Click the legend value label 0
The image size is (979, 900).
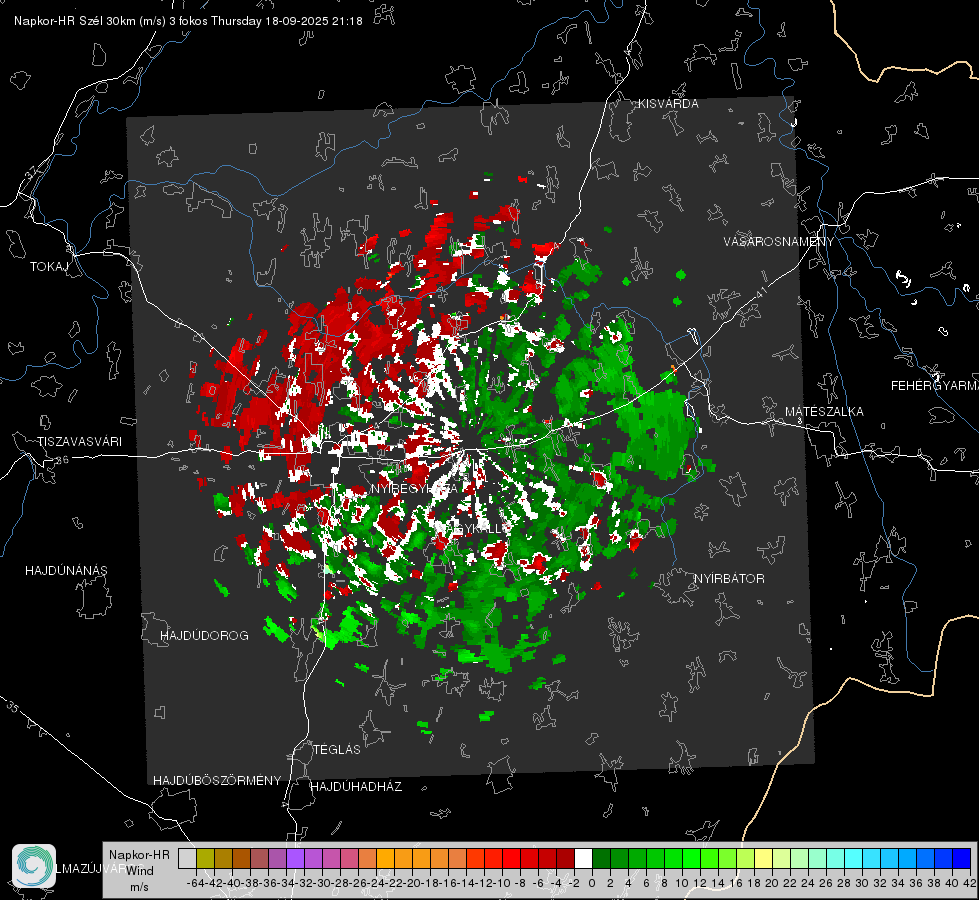(592, 883)
